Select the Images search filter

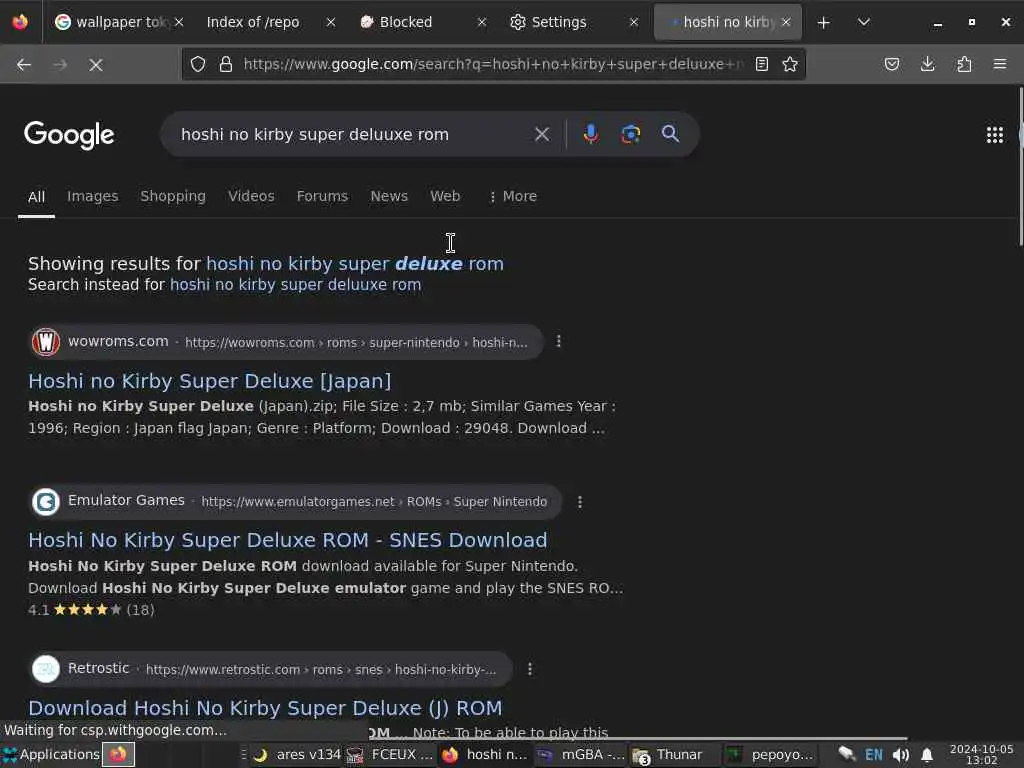click(93, 196)
